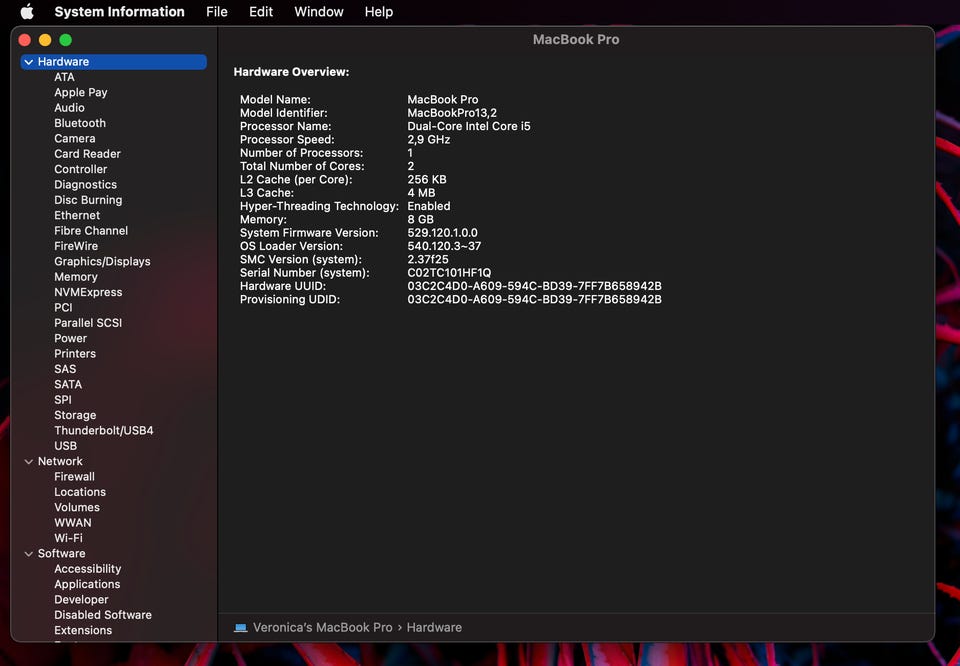
Task: Select Bluetooth in the sidebar
Action: (80, 124)
